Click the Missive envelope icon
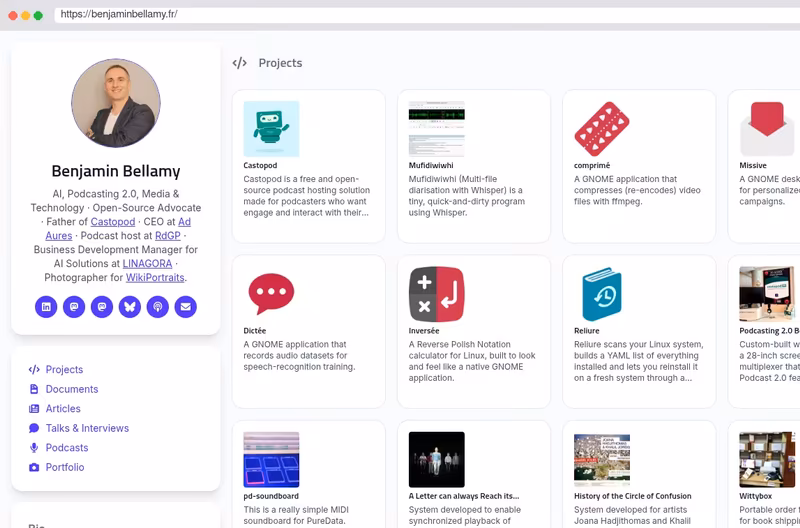Screen dimensions: 800x528 coord(767,129)
